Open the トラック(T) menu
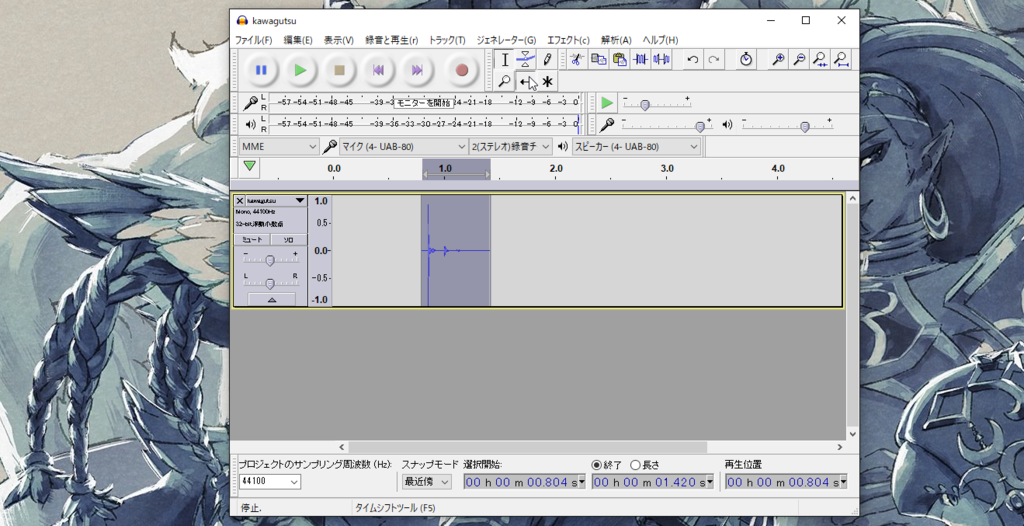 pyautogui.click(x=447, y=40)
